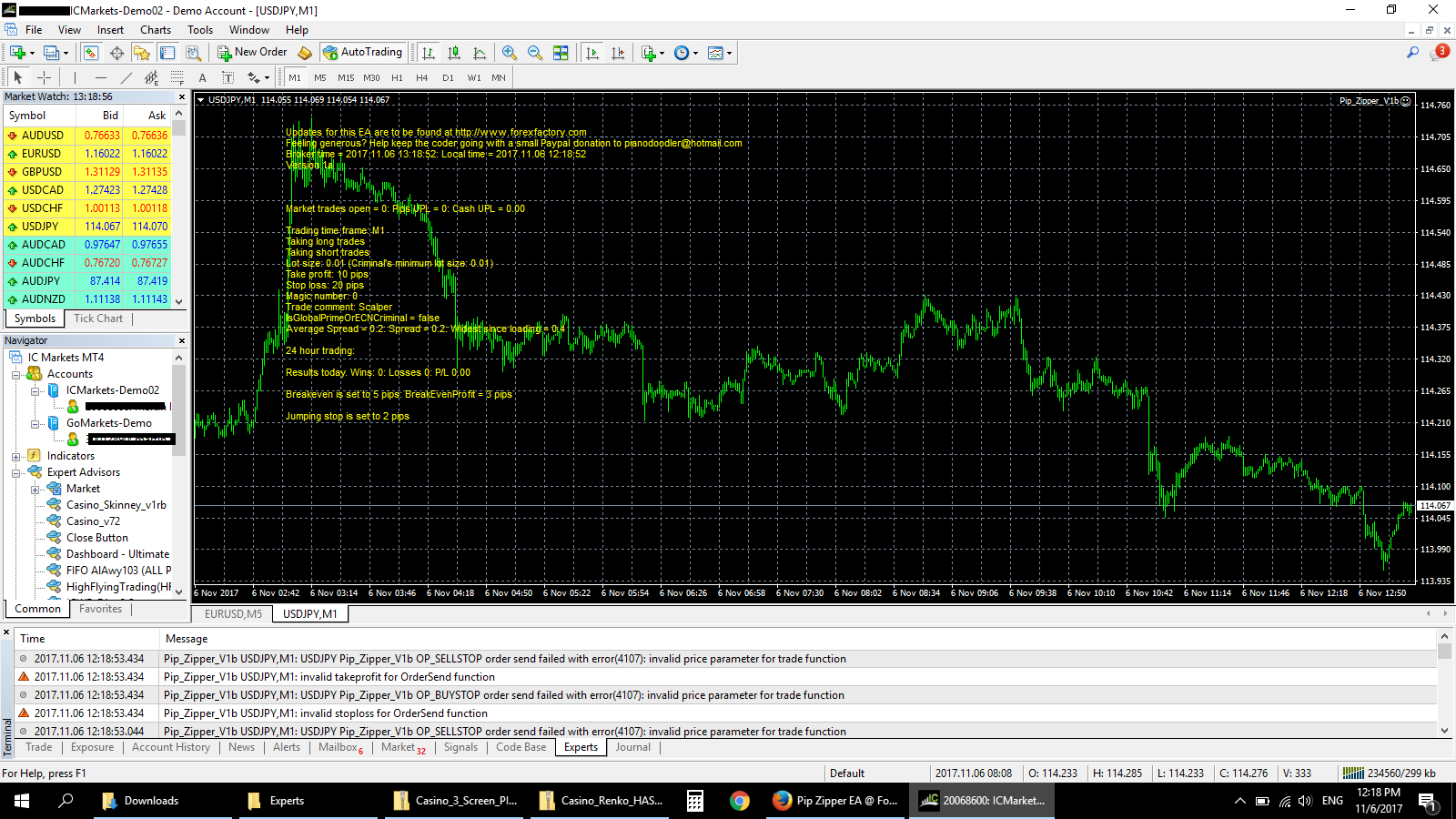1456x819 pixels.
Task: Switch to the Journal tab
Action: (632, 747)
